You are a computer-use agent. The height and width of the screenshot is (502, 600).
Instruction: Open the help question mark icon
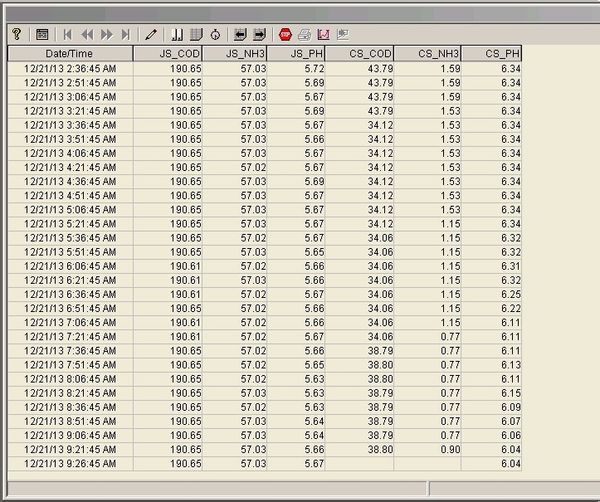pyautogui.click(x=16, y=34)
